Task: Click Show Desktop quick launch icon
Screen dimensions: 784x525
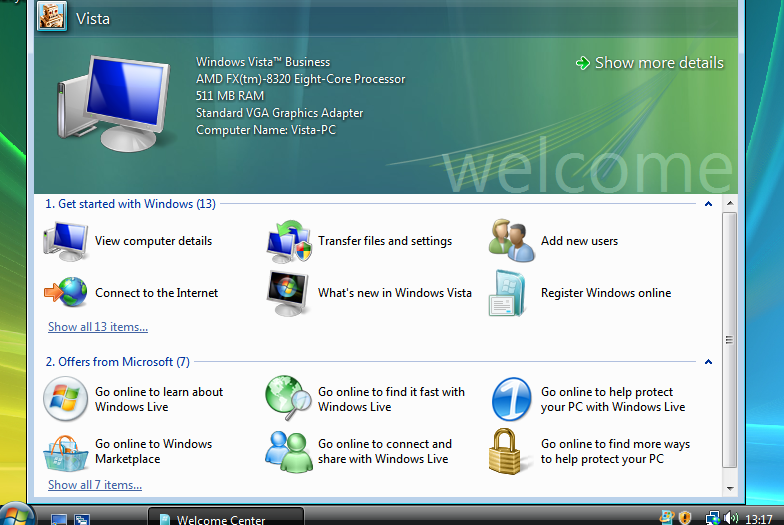Action: [59, 520]
